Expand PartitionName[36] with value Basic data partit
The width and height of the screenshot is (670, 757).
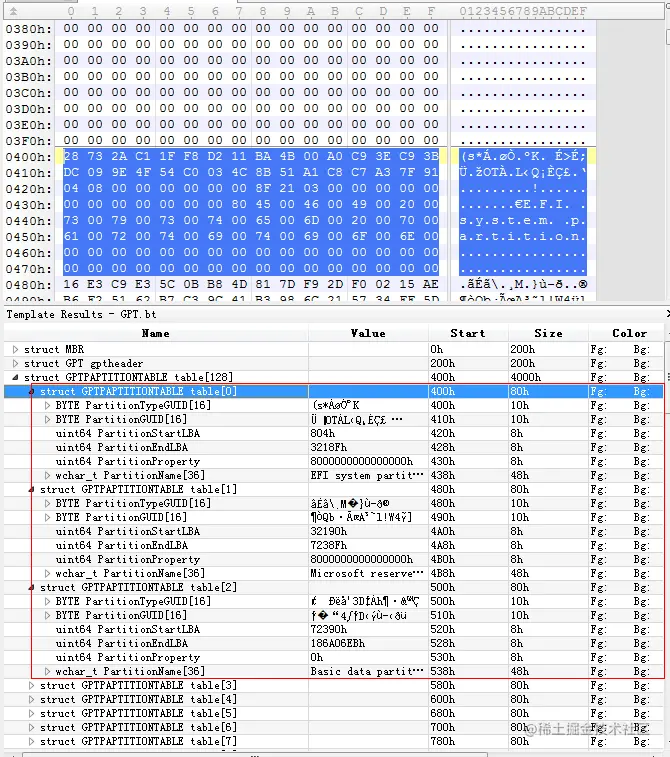47,671
